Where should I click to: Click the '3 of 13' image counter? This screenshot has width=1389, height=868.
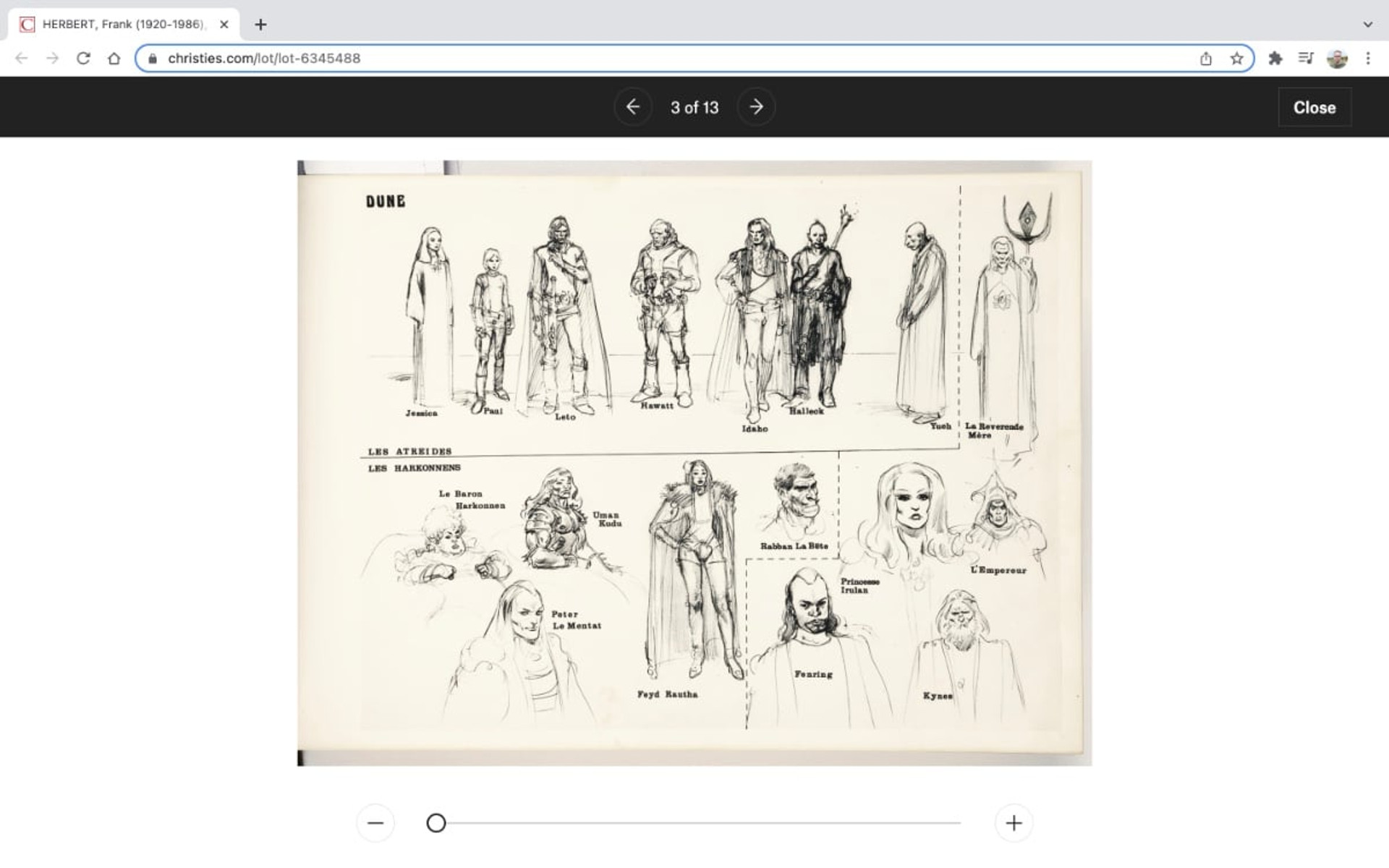pos(694,107)
